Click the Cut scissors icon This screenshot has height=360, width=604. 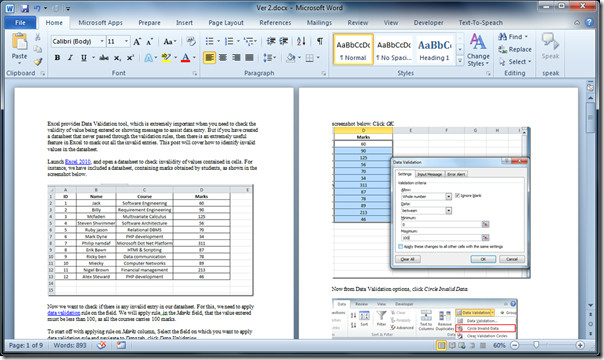[38, 37]
